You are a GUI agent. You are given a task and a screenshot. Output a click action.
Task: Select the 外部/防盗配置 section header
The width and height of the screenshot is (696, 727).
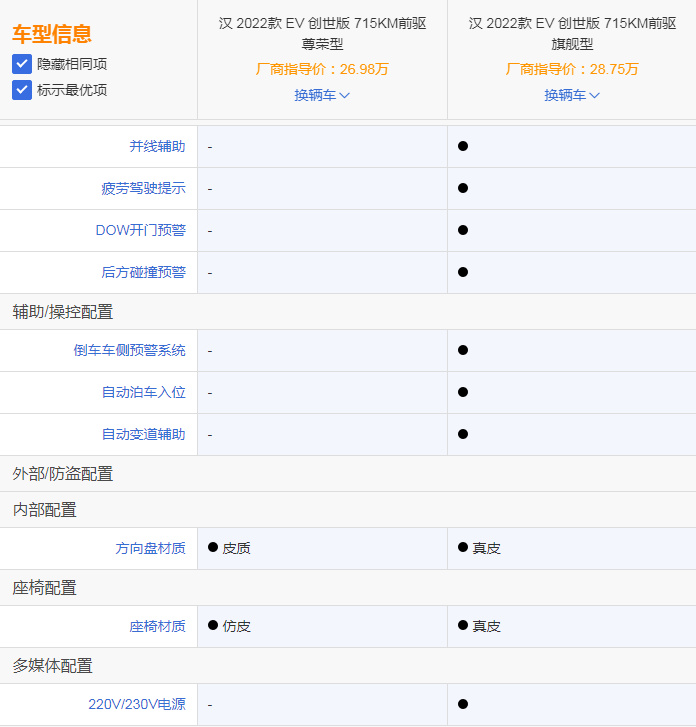63,473
